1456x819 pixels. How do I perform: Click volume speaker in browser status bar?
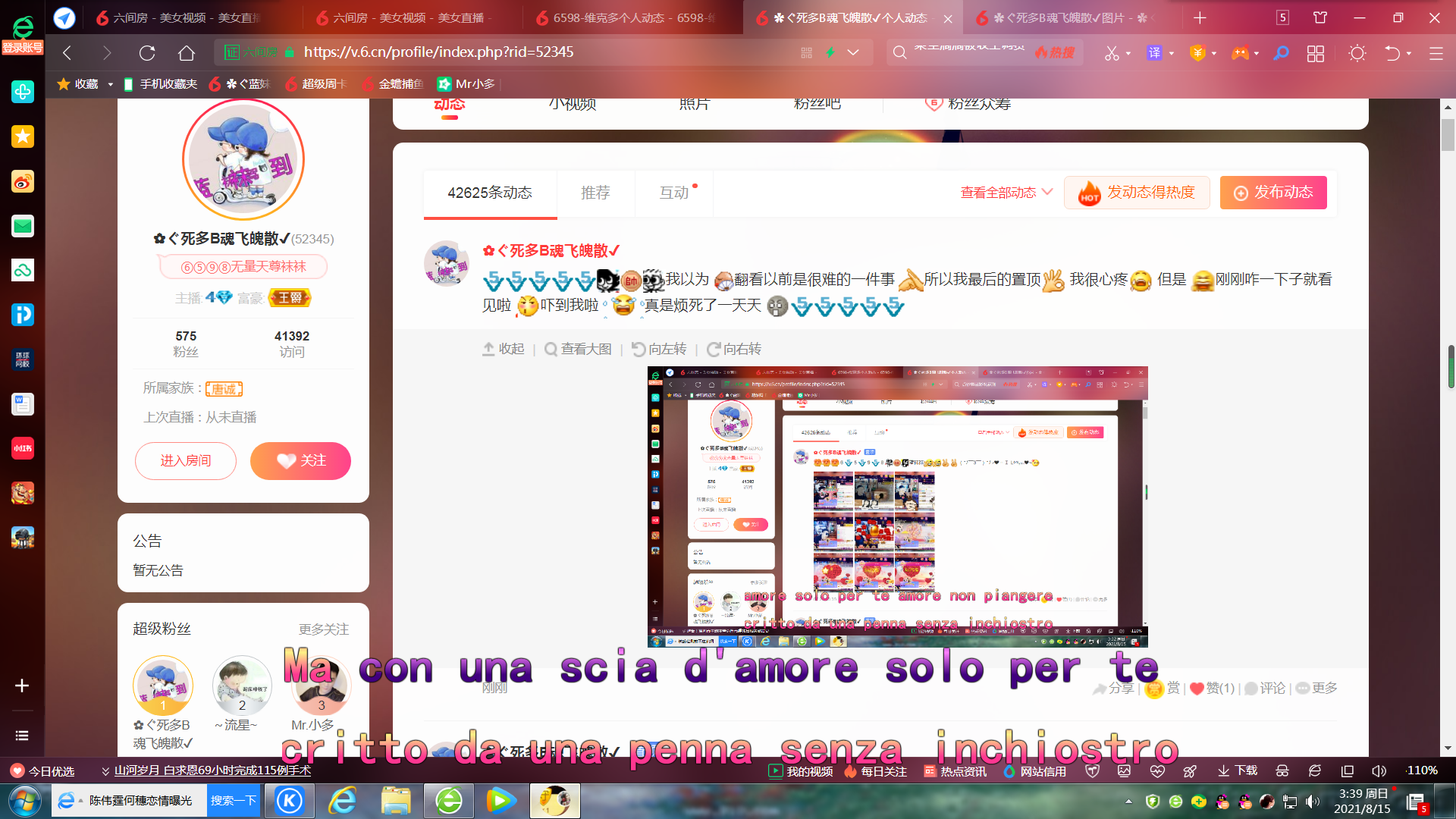(x=1379, y=770)
